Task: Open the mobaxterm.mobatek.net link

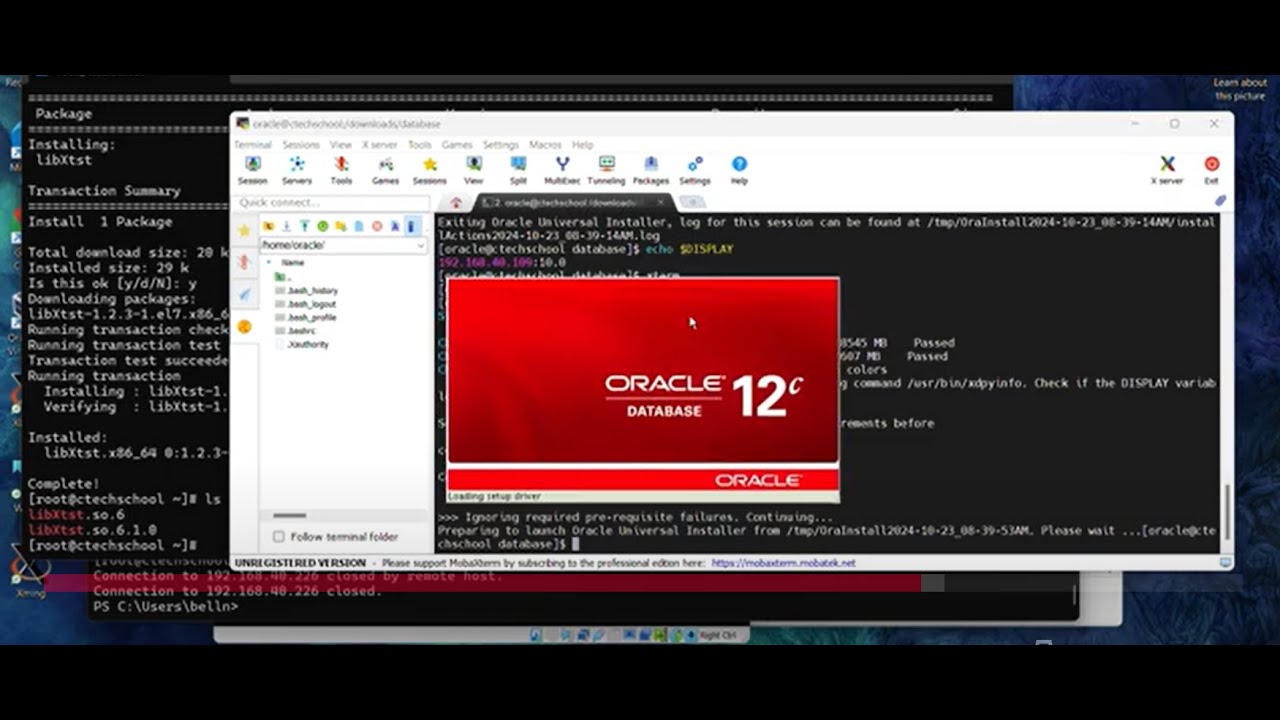Action: 783,563
